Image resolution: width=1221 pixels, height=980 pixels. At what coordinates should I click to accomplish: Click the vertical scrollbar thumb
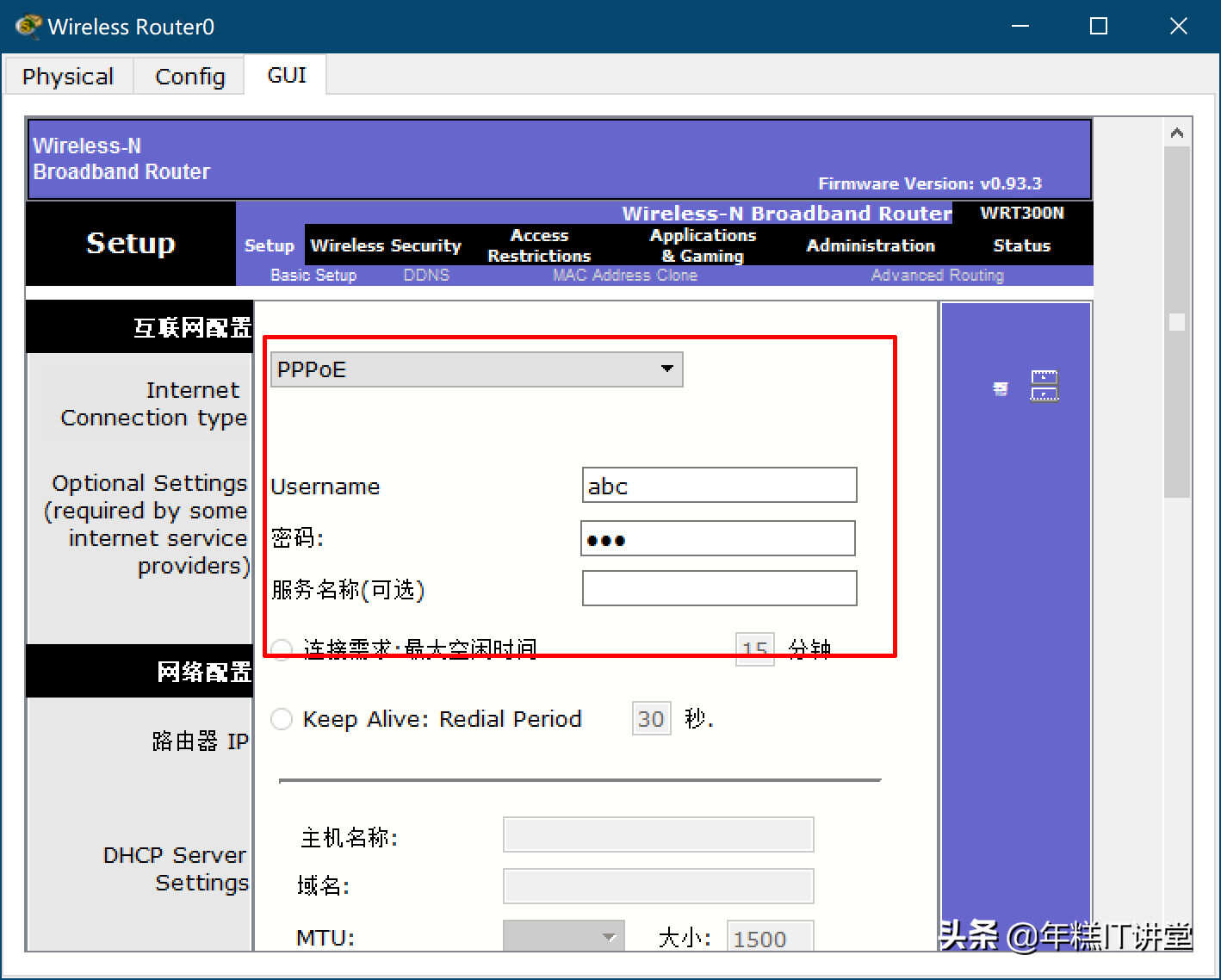pyautogui.click(x=1177, y=322)
